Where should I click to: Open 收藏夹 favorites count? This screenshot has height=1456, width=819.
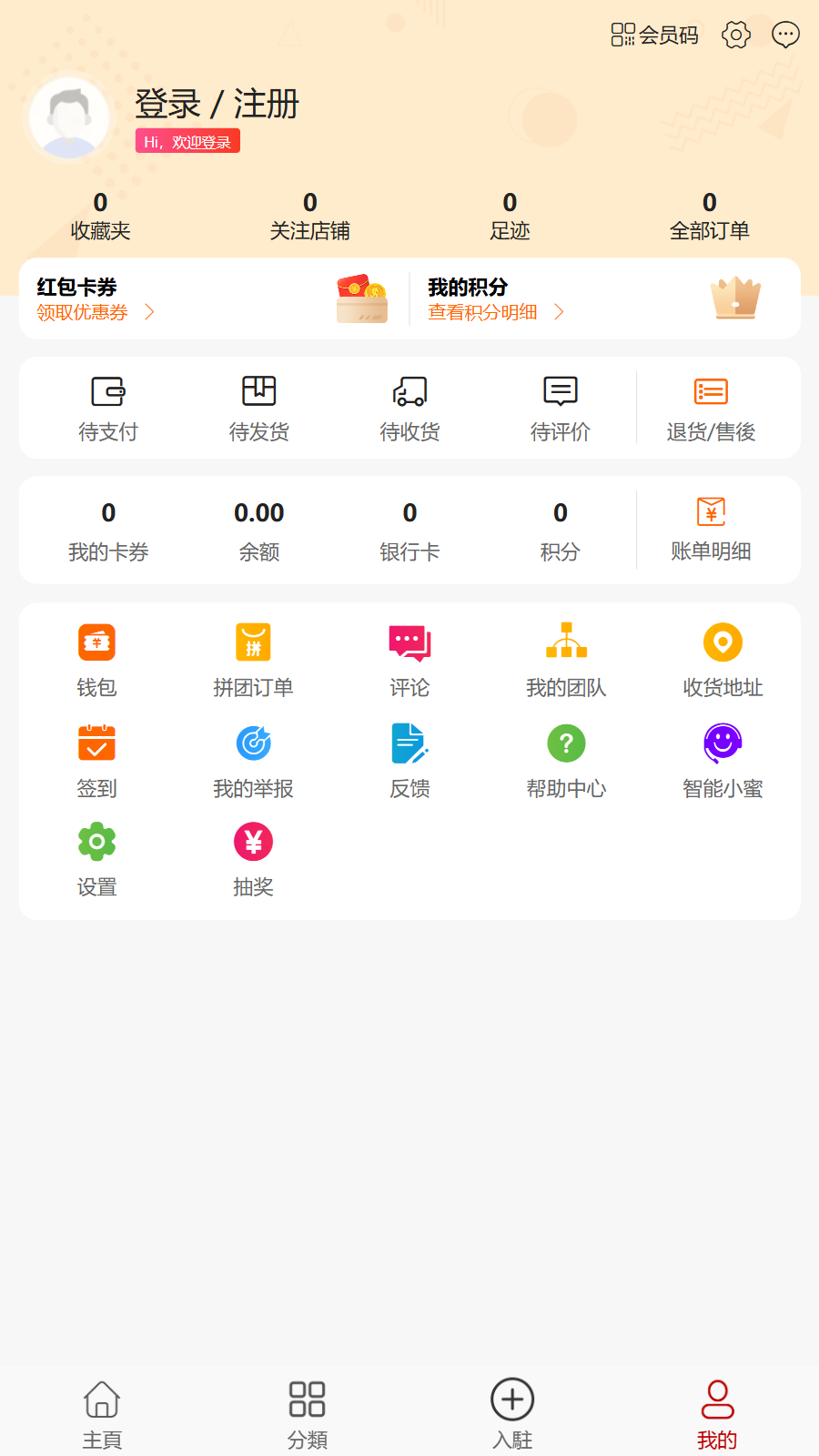click(100, 217)
